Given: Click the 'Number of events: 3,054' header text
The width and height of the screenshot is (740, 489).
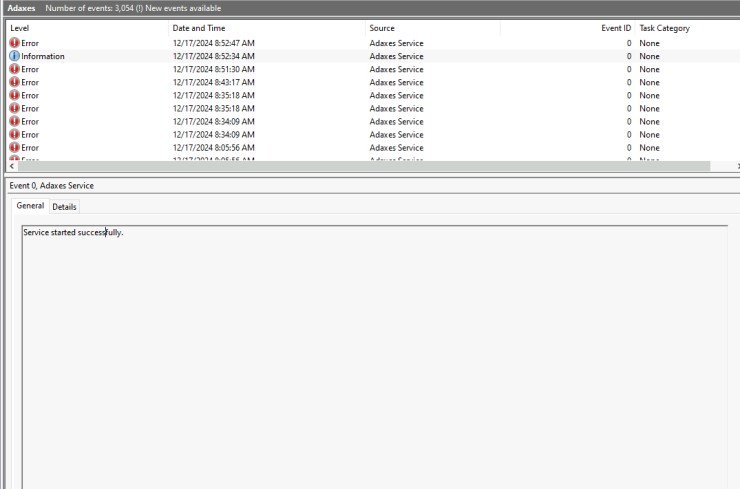Looking at the screenshot, I should point(90,8).
